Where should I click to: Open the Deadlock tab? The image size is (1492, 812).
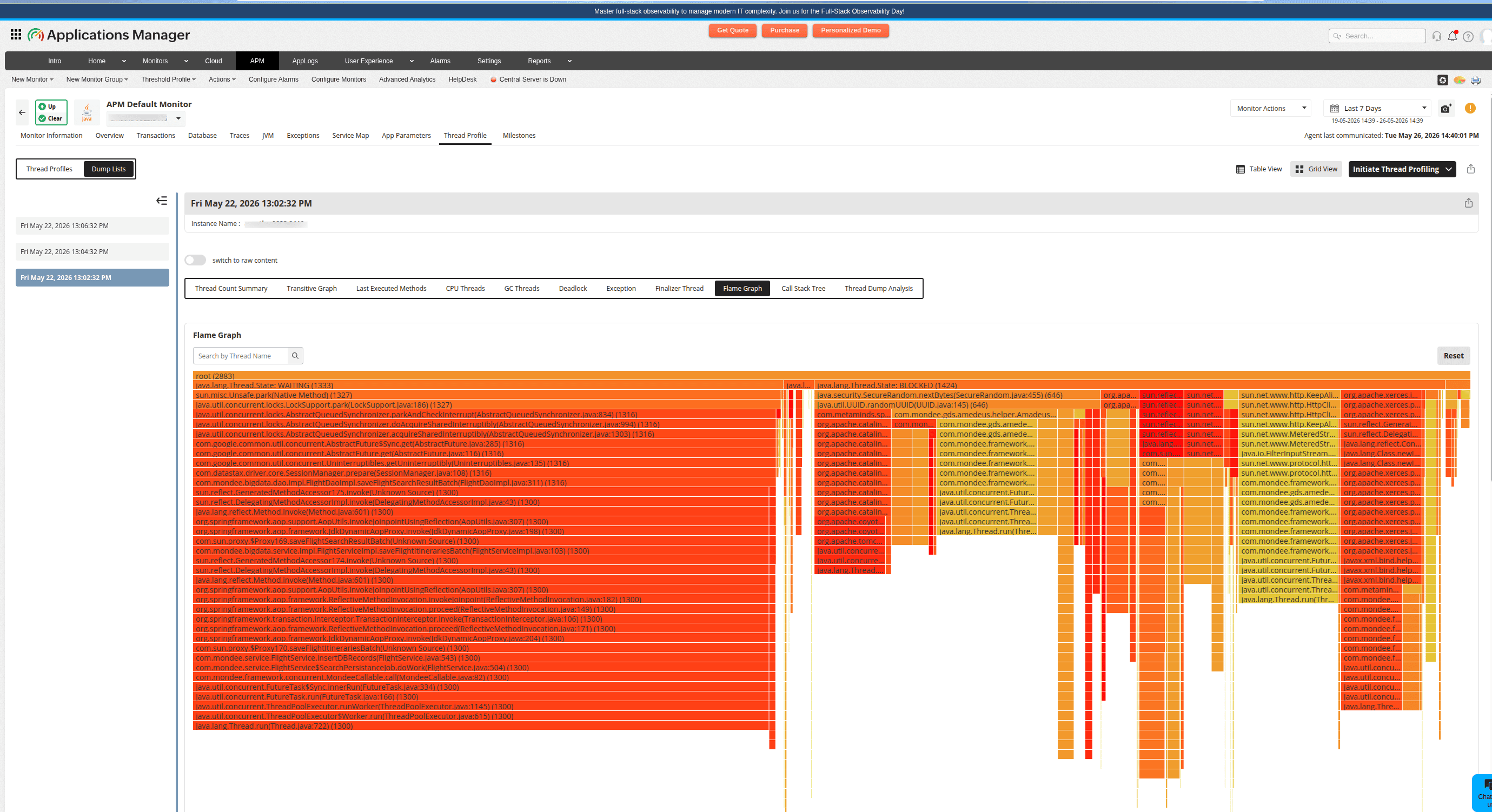pyautogui.click(x=572, y=289)
